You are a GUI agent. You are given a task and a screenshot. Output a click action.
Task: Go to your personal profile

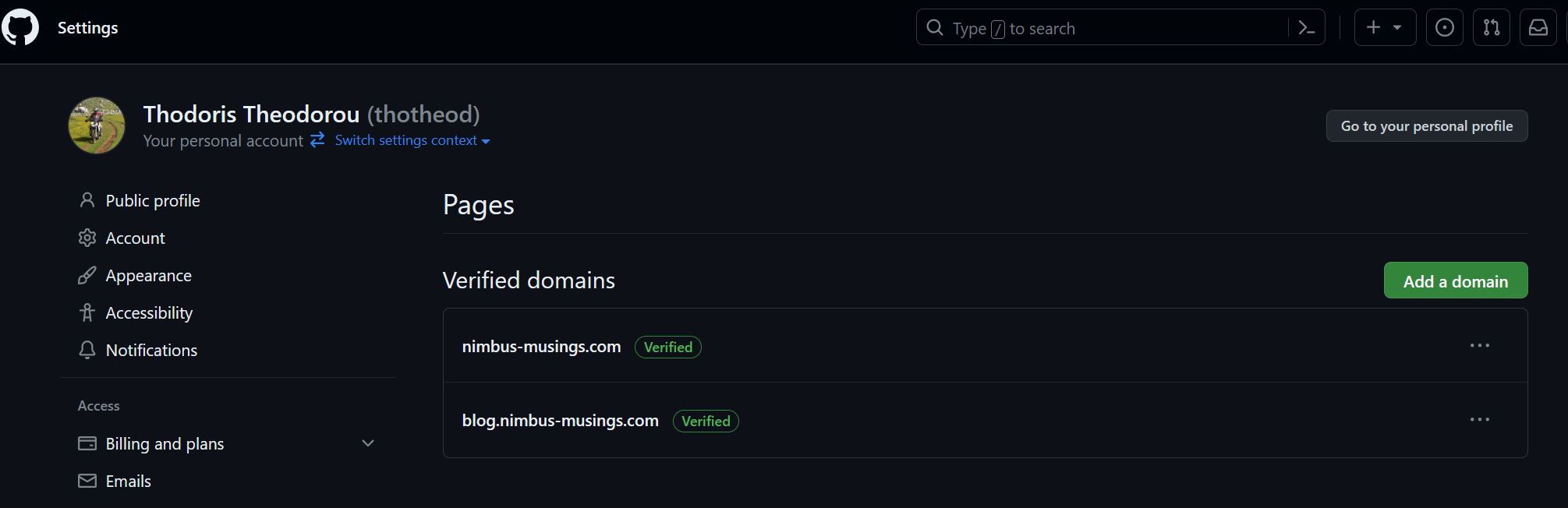tap(1426, 126)
